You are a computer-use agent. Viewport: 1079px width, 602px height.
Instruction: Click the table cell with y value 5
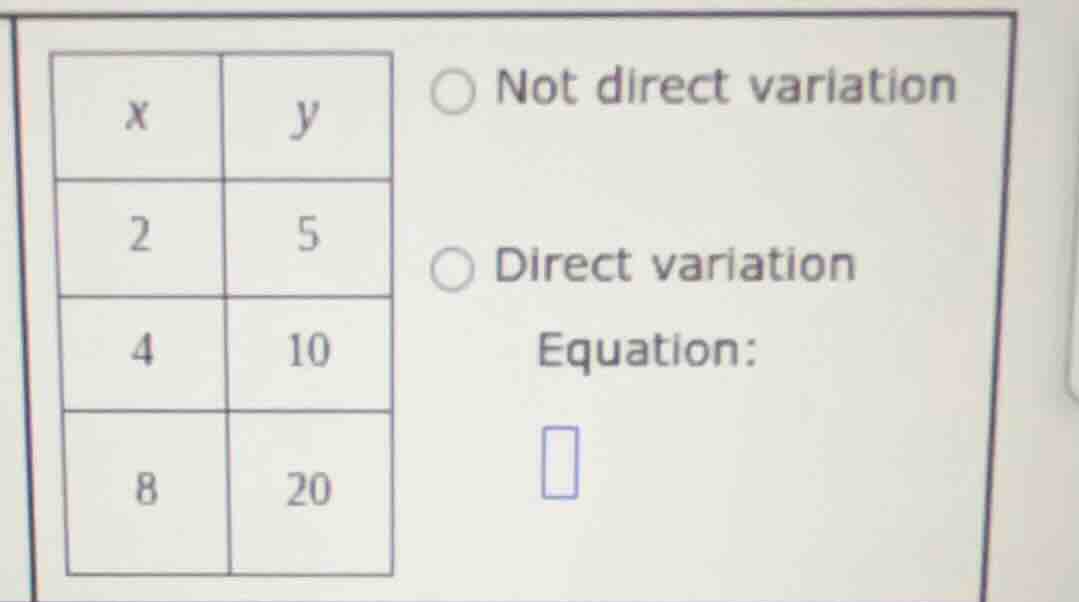[x=309, y=238]
